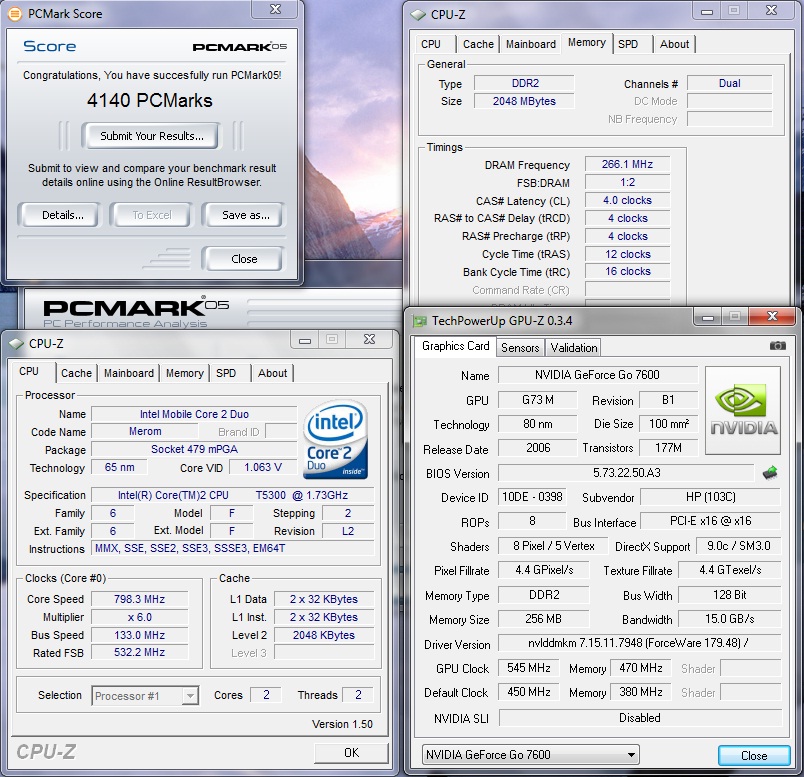Click the GPU Name field NVIDIA GeForce Go 7600
804x777 pixels.
point(597,375)
